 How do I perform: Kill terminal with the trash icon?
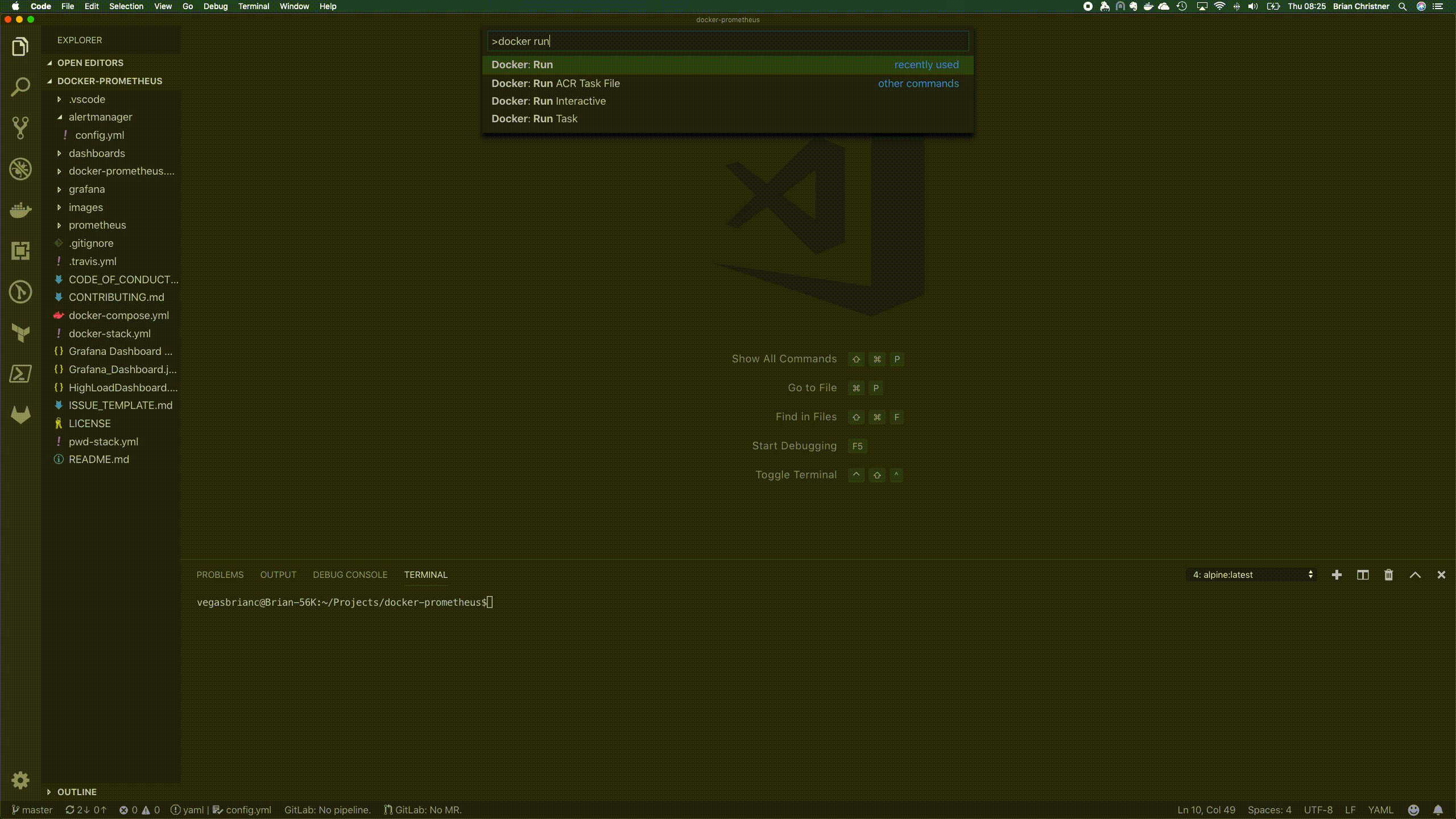pyautogui.click(x=1388, y=575)
